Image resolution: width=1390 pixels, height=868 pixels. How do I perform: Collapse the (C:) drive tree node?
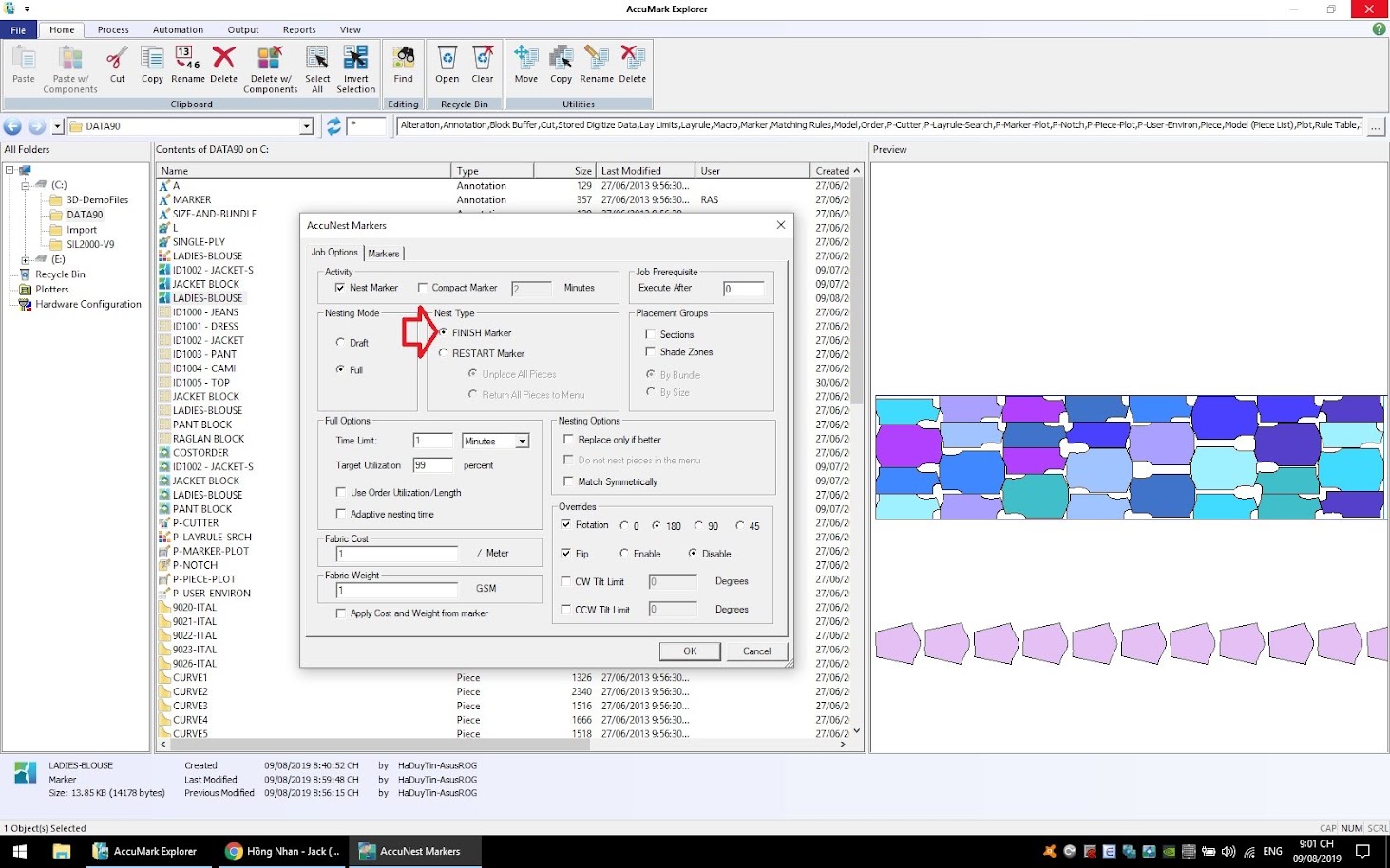coord(25,185)
